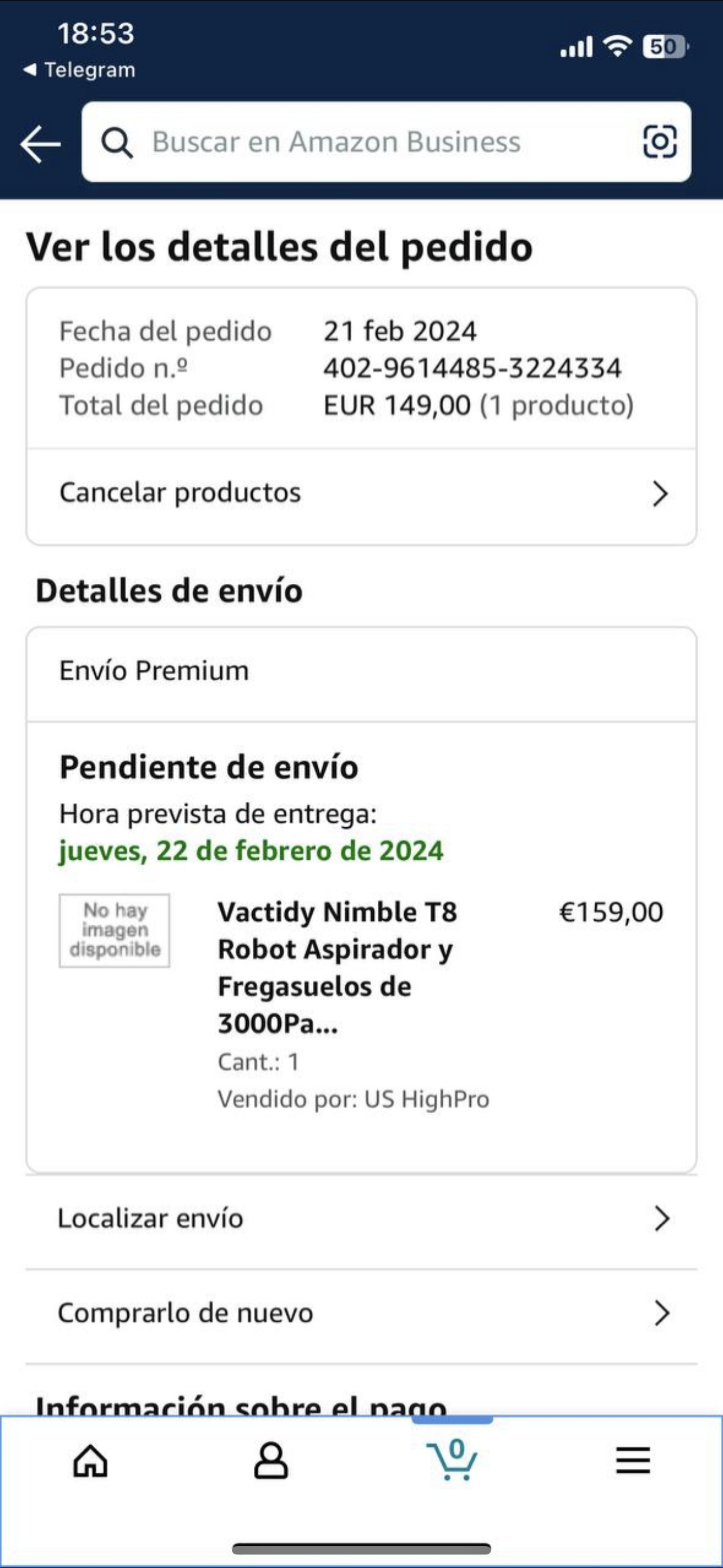This screenshot has width=723, height=1568.
Task: Open the account profile icon
Action: pos(271,1461)
